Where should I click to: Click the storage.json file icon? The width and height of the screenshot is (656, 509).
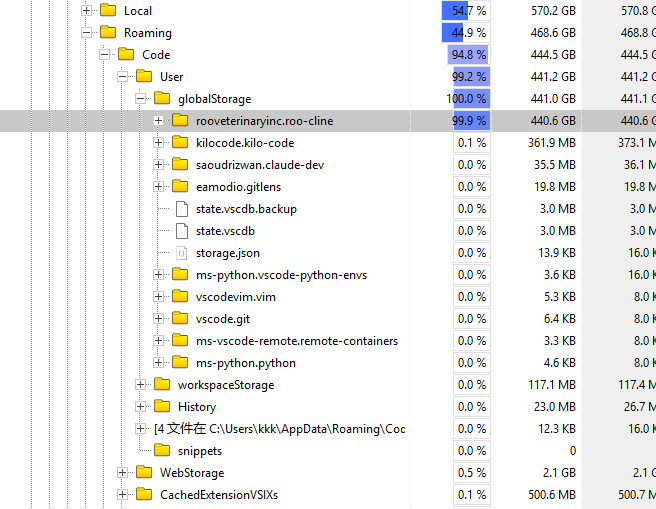[x=182, y=253]
